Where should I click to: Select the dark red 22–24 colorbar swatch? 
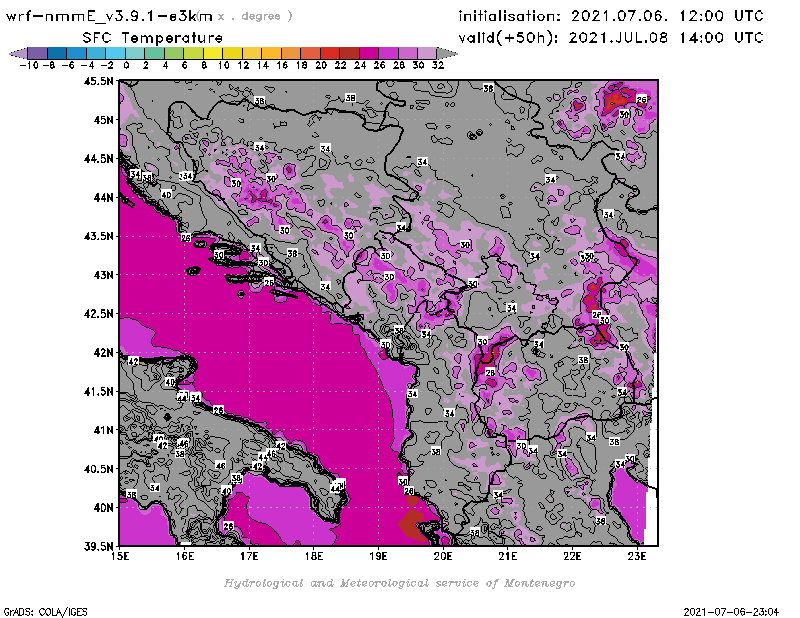(349, 53)
